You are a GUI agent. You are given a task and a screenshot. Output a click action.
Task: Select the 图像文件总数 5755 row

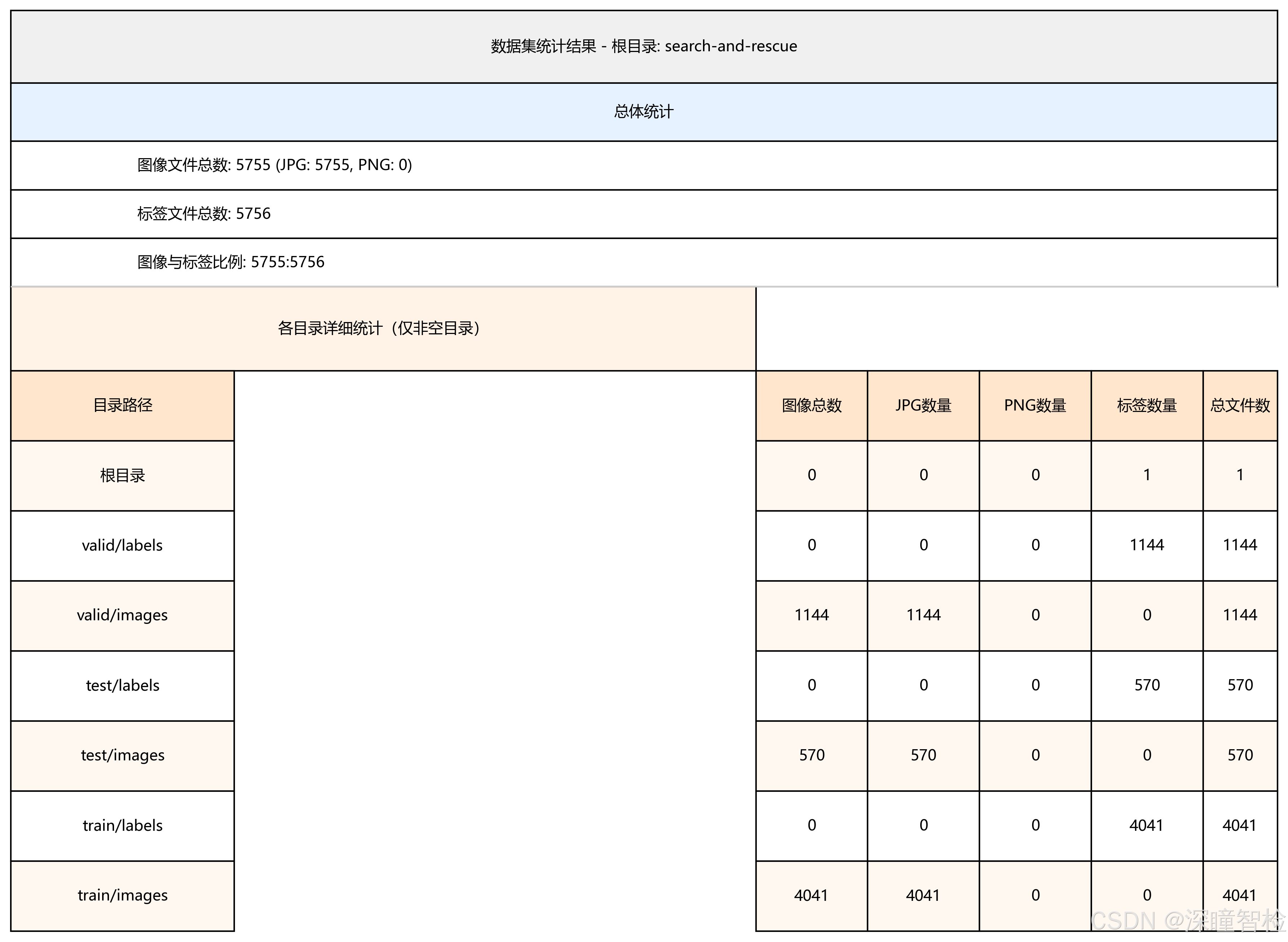point(274,165)
